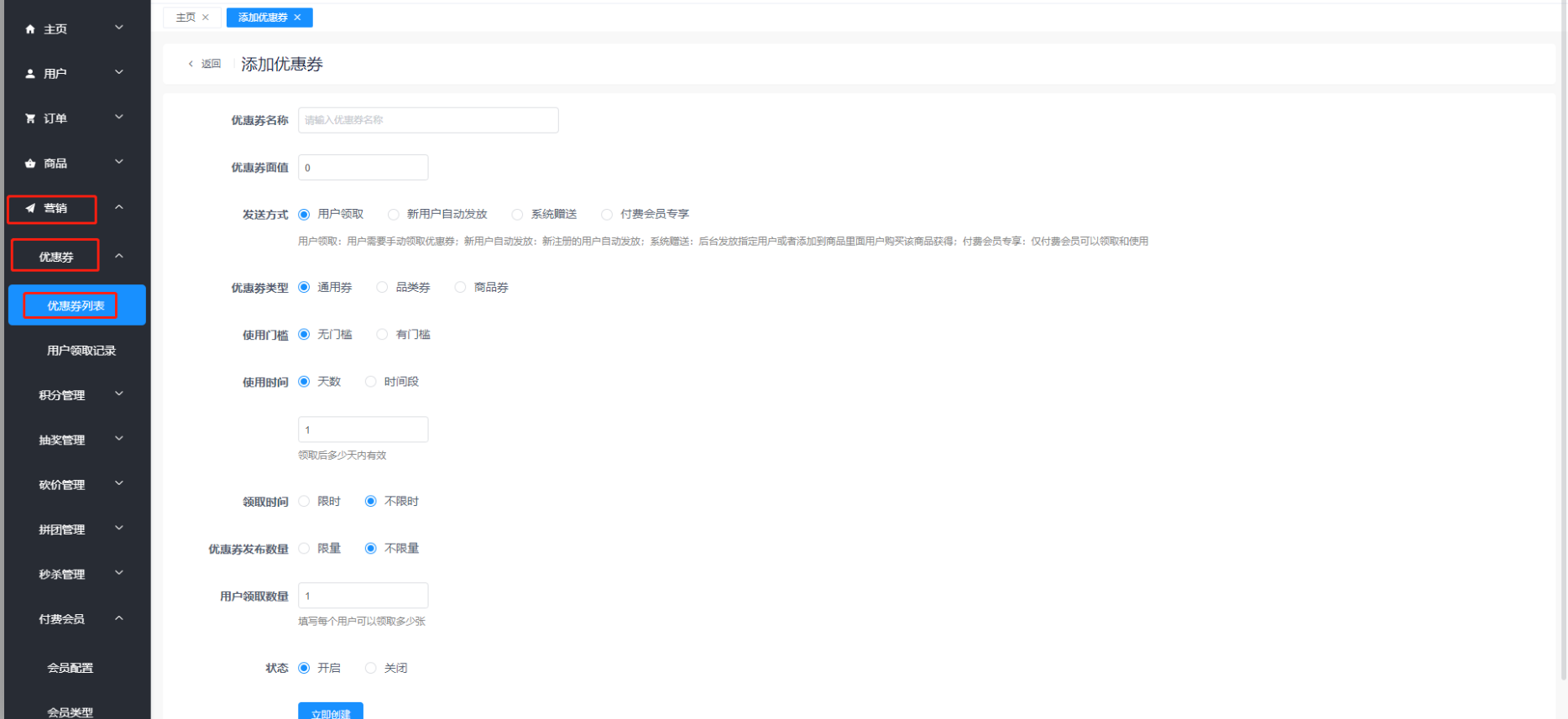1568x719 pixels.
Task: Click the marketing paper-plane icon
Action: (x=30, y=208)
